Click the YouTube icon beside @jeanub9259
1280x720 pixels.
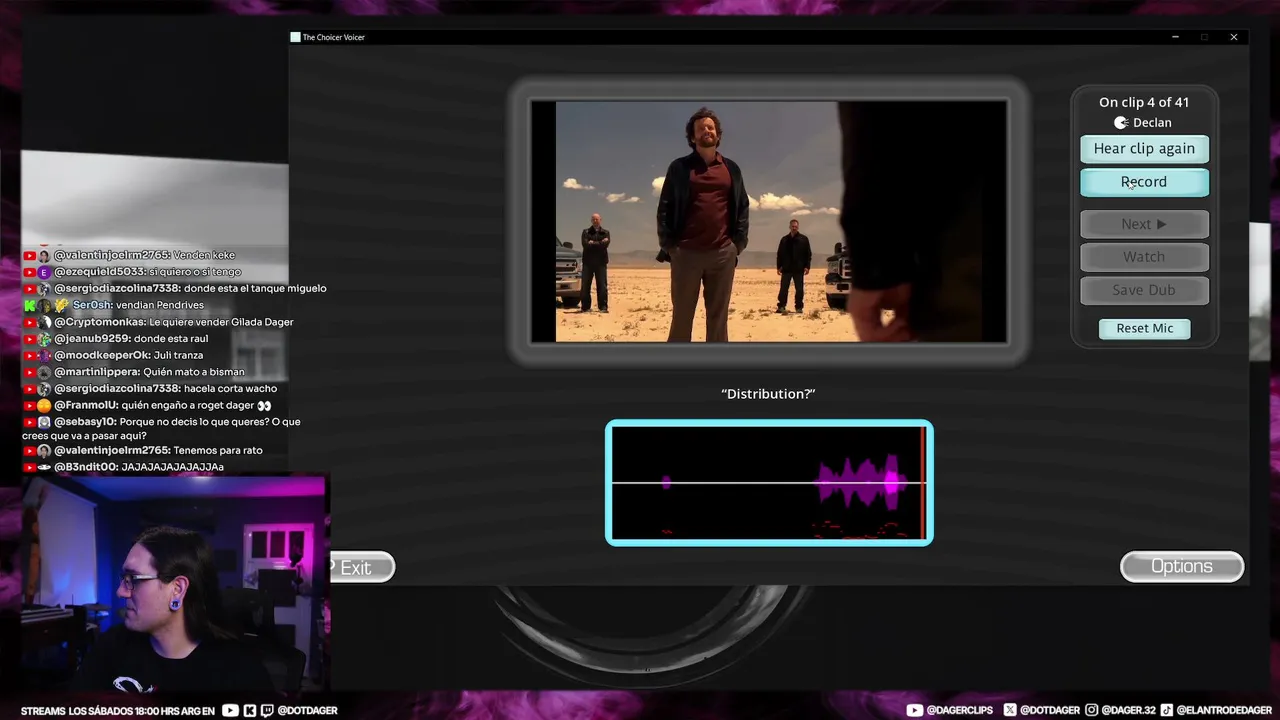30,339
